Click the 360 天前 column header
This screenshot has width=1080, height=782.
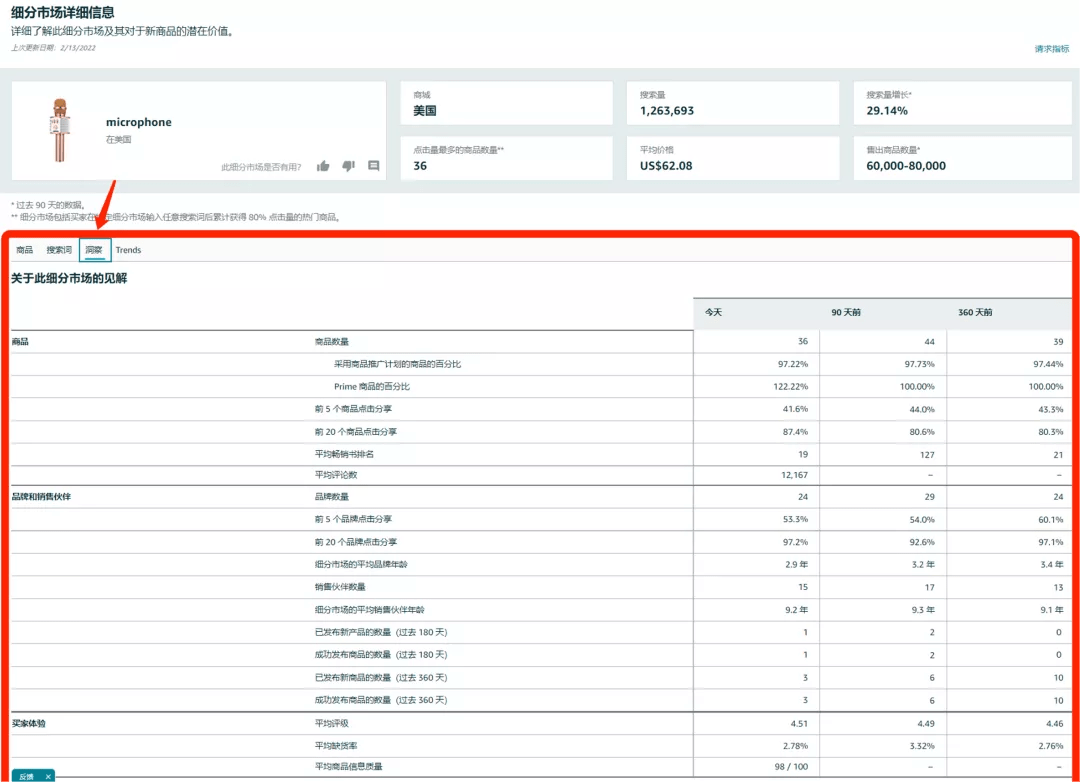[x=975, y=313]
